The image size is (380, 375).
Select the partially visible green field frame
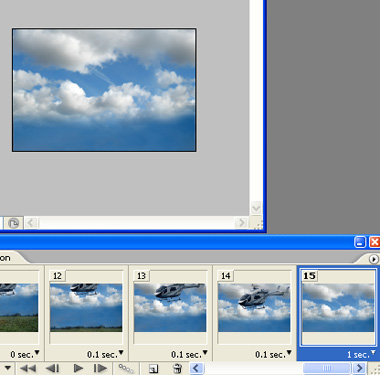pos(19,307)
